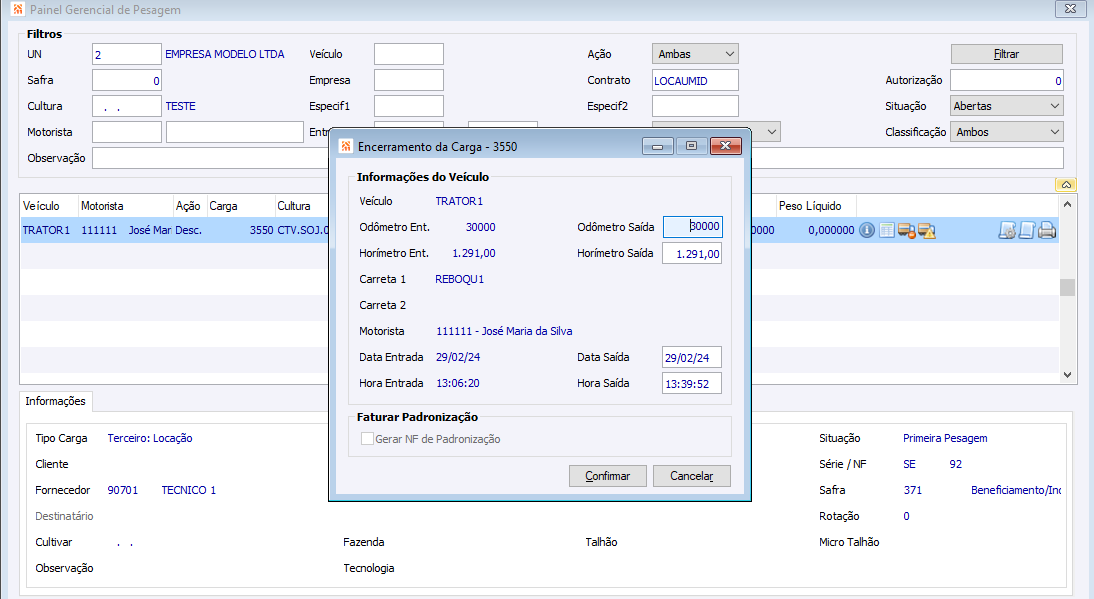
Task: Click the Hora Saída time field
Action: point(691,384)
